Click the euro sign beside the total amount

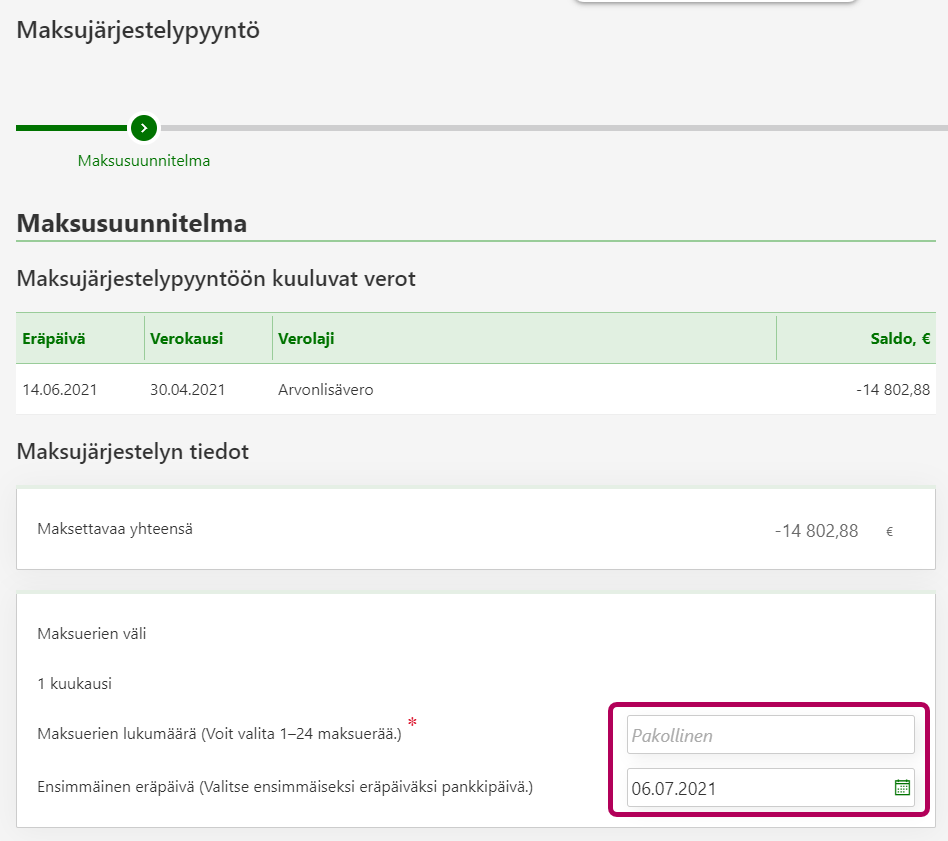(x=889, y=532)
